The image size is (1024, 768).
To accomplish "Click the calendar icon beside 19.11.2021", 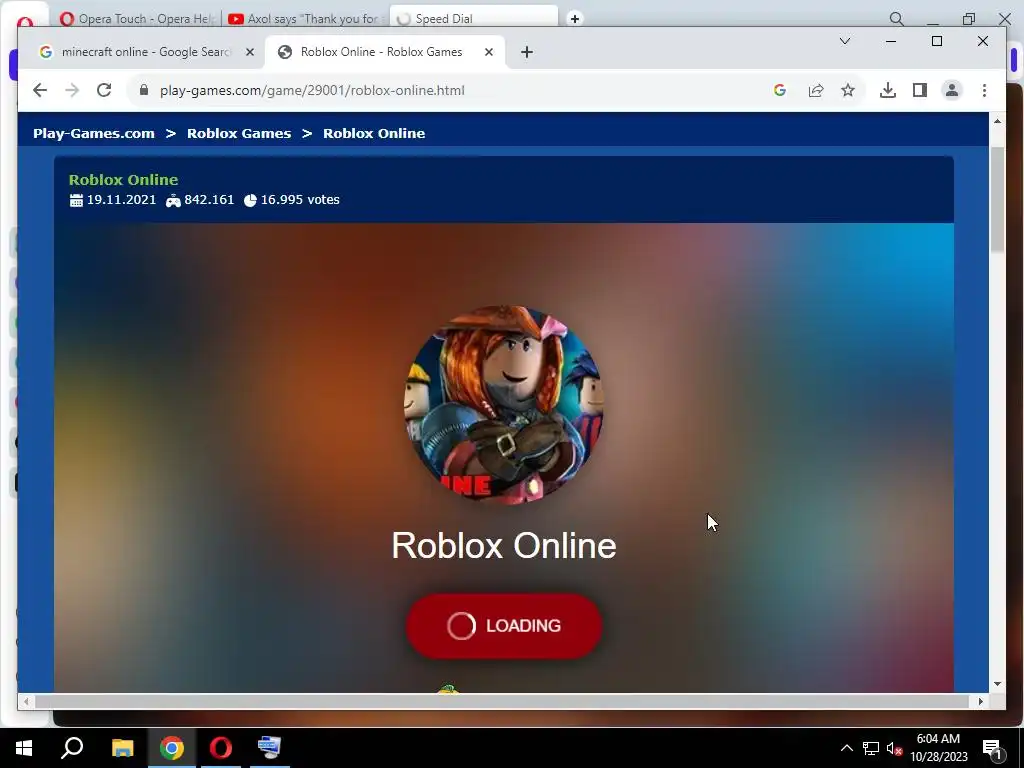I will click(76, 200).
